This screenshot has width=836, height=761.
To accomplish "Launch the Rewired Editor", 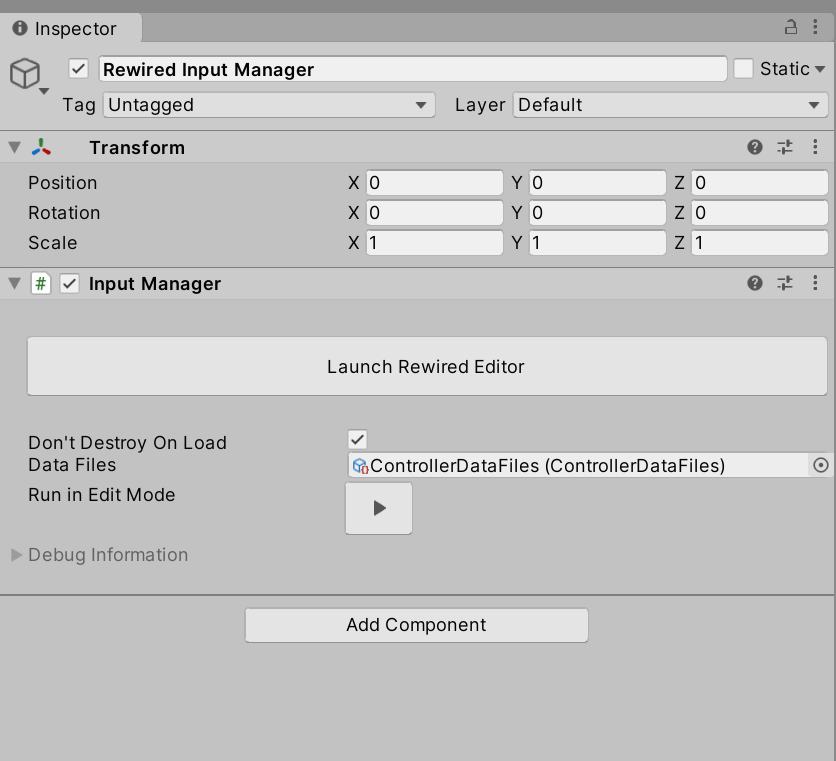I will 427,366.
